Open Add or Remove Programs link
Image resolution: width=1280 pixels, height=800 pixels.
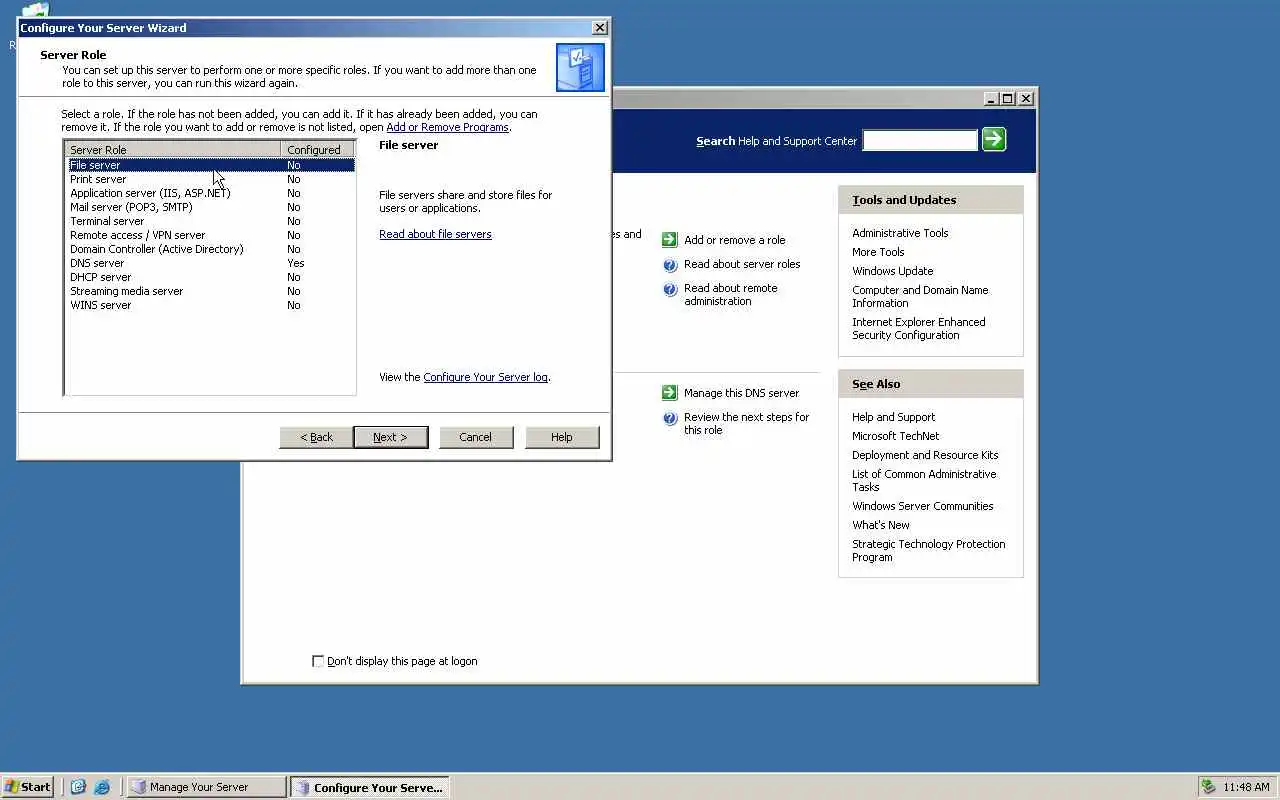pos(447,127)
